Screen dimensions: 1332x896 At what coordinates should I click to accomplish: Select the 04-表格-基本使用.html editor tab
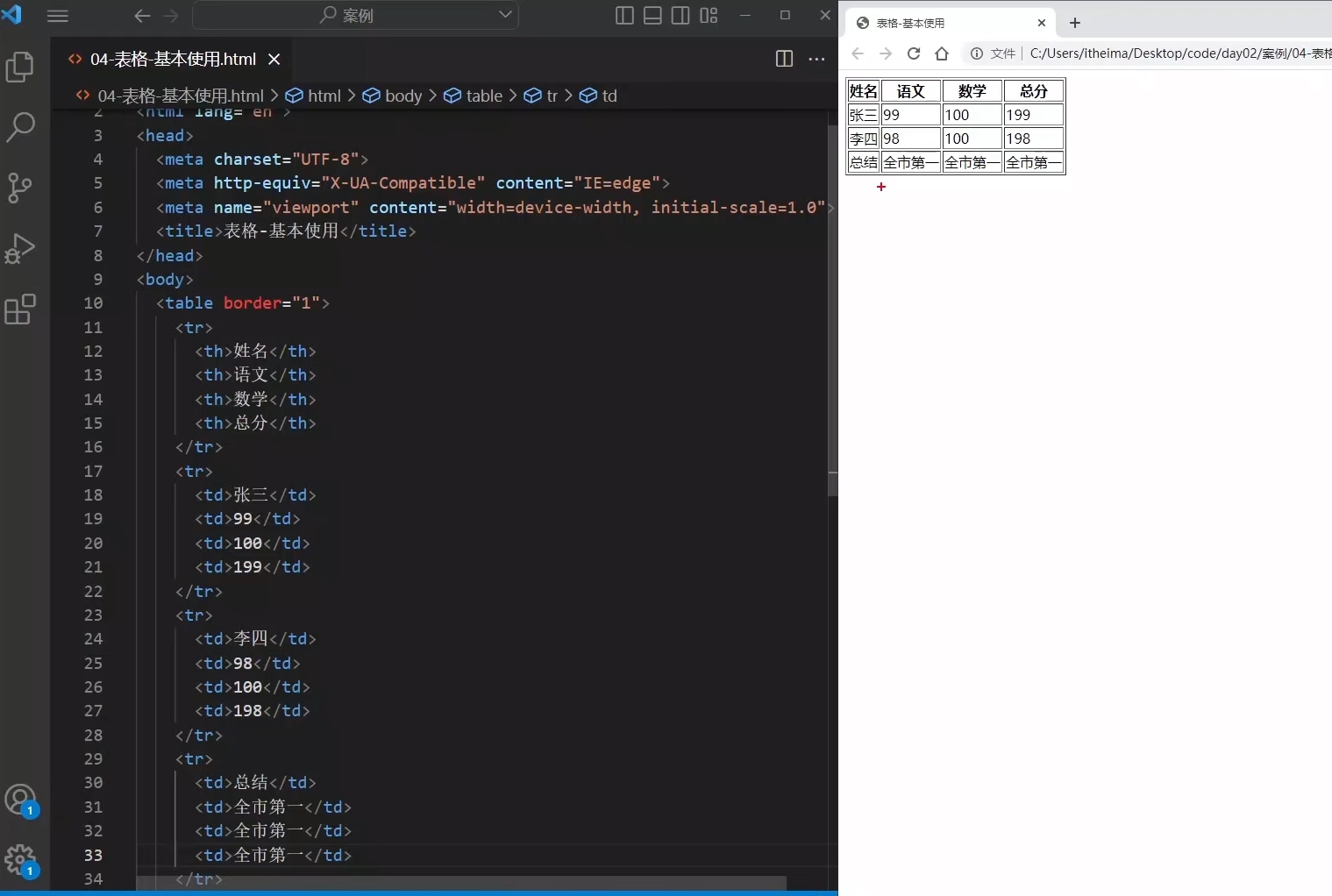(173, 59)
